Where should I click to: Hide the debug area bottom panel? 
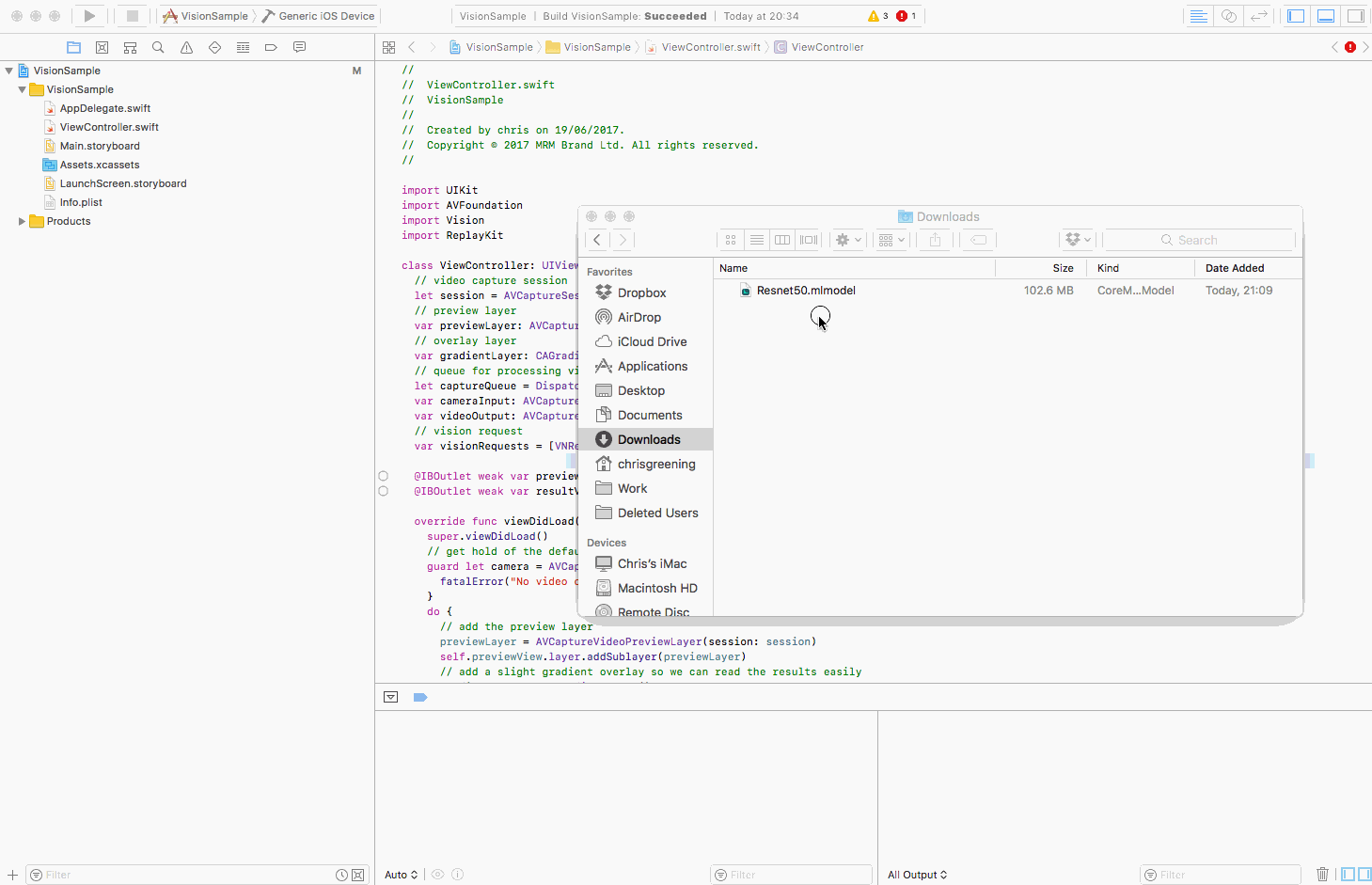point(1325,15)
